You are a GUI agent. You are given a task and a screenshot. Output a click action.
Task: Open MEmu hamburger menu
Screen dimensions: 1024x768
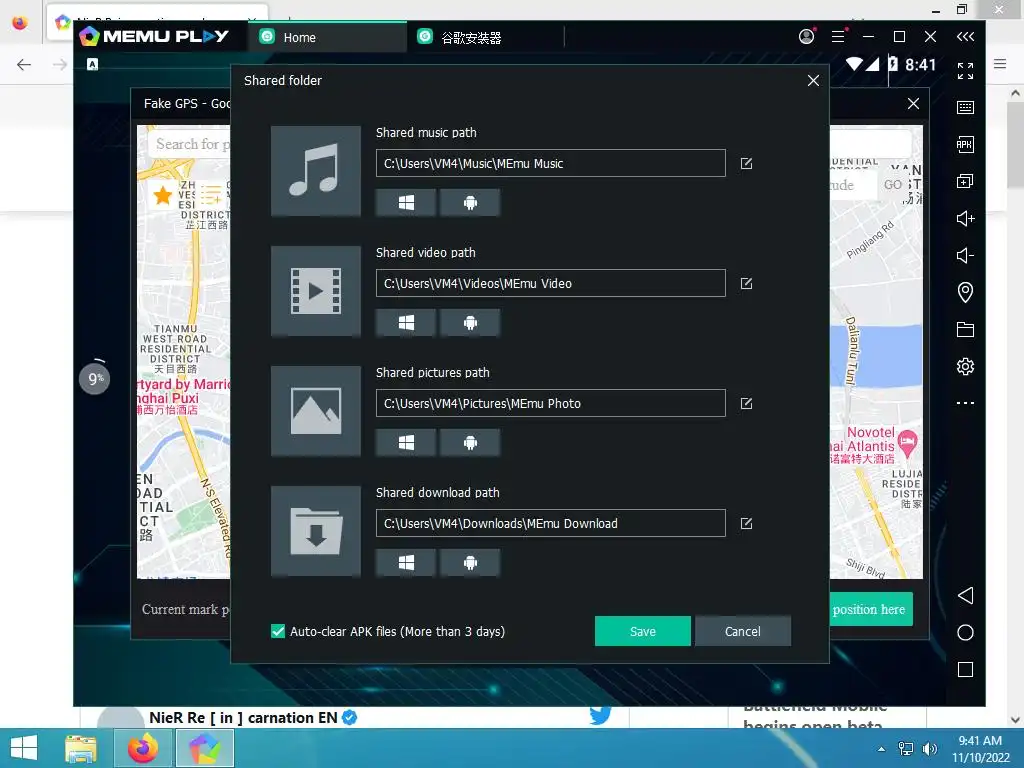tap(839, 37)
